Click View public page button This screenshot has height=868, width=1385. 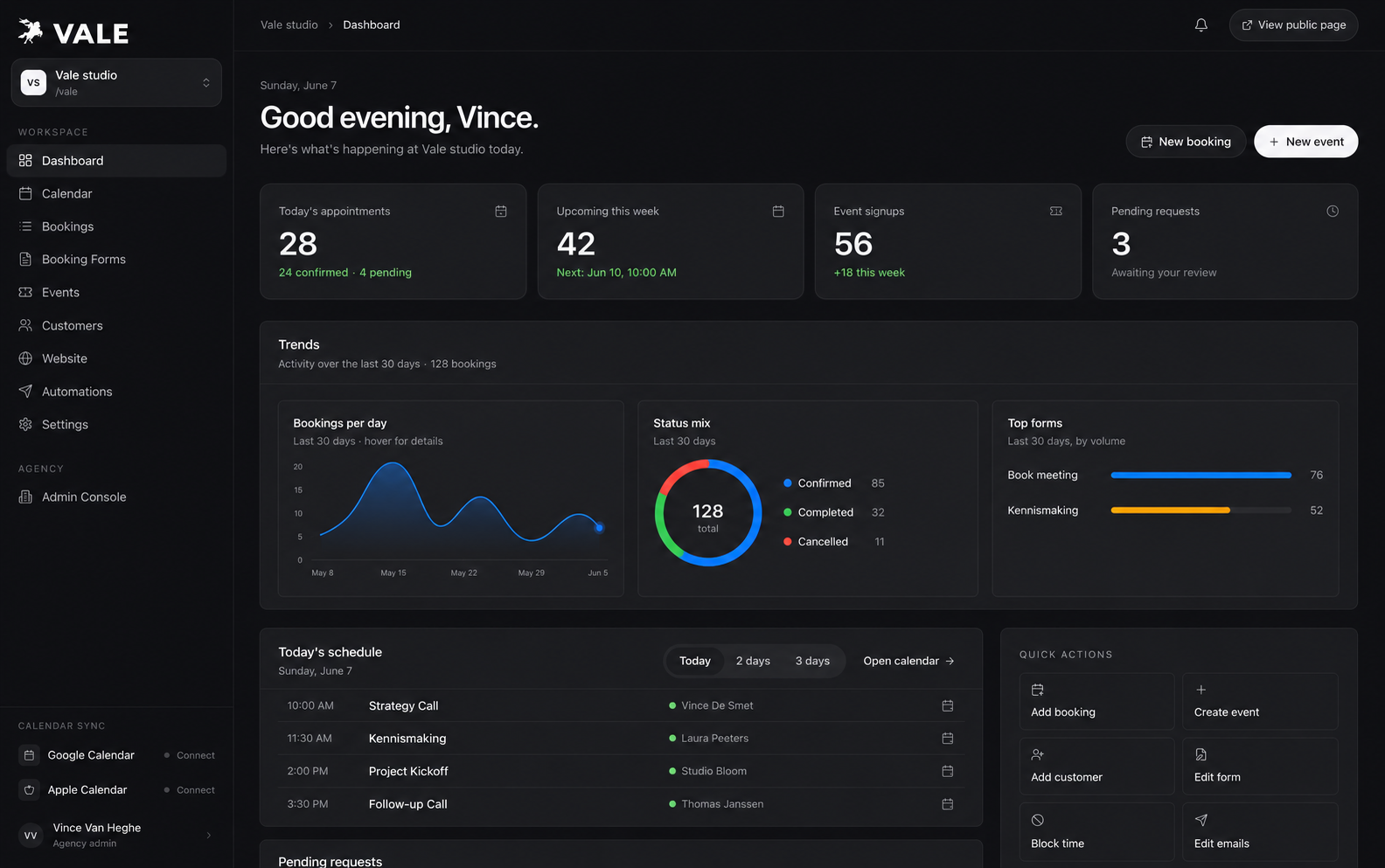coord(1293,25)
